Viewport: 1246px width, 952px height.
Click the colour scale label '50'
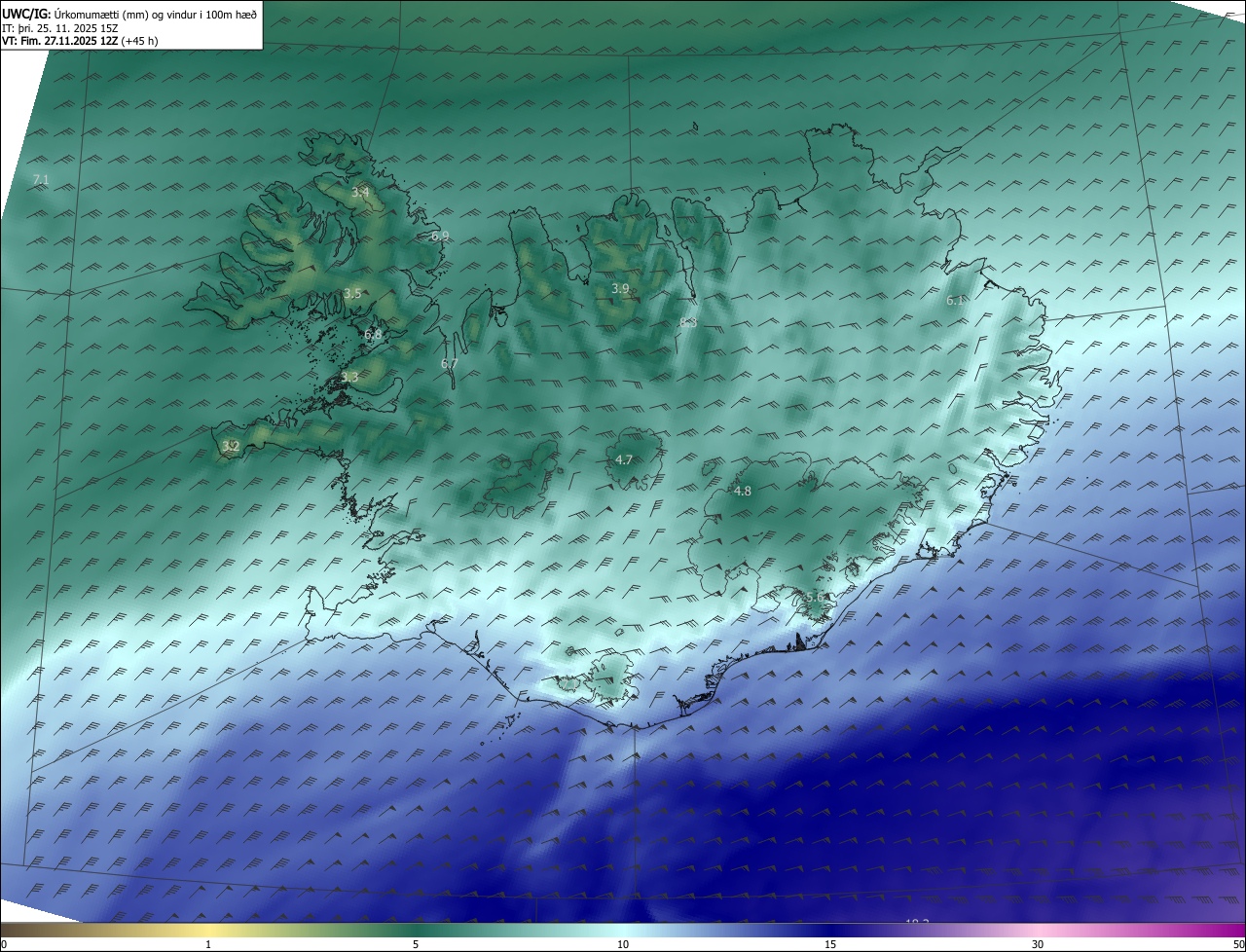coord(1238,944)
